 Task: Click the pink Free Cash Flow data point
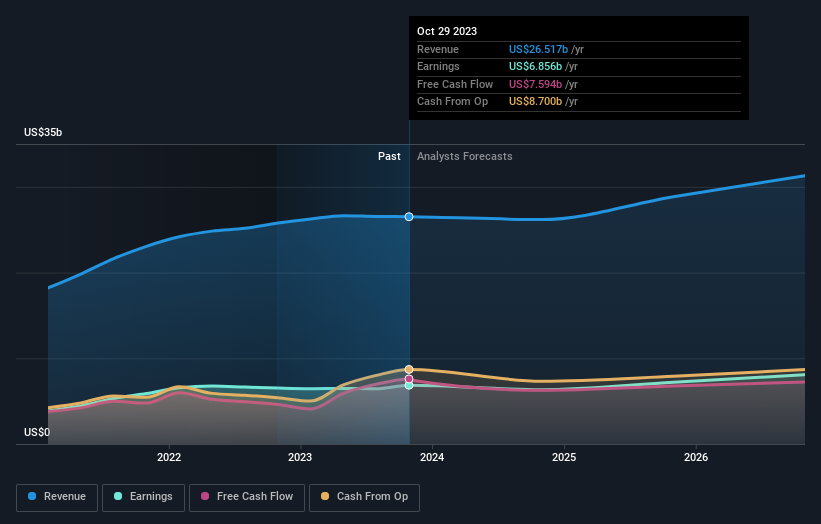point(409,379)
